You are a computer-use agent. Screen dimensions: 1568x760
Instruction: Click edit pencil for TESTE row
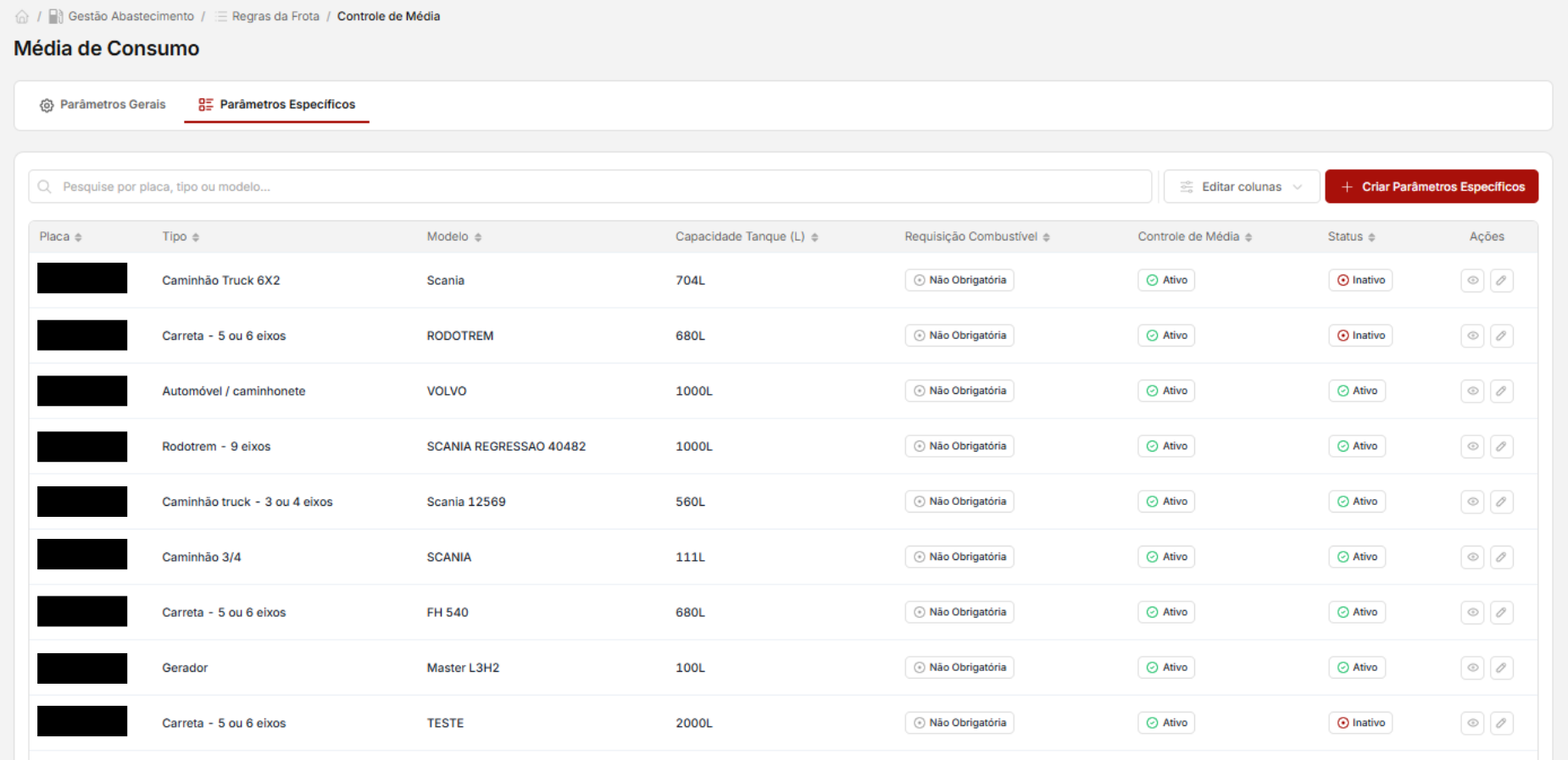[1501, 723]
